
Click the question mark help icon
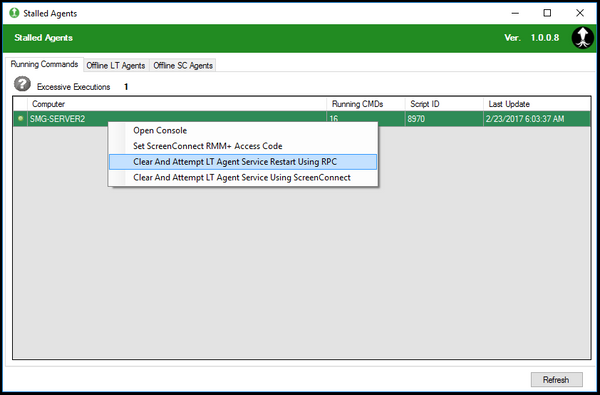pyautogui.click(x=22, y=84)
